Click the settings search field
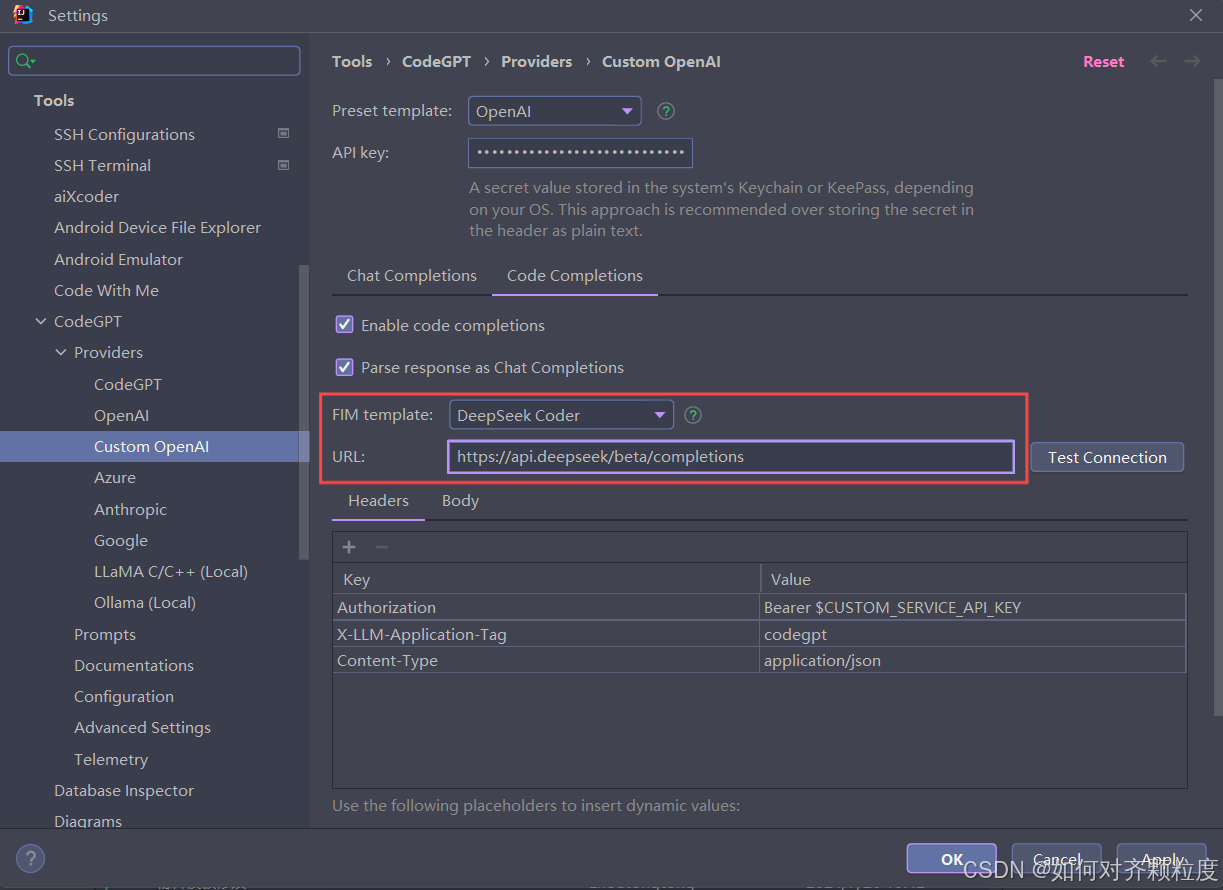1223x890 pixels. click(154, 61)
